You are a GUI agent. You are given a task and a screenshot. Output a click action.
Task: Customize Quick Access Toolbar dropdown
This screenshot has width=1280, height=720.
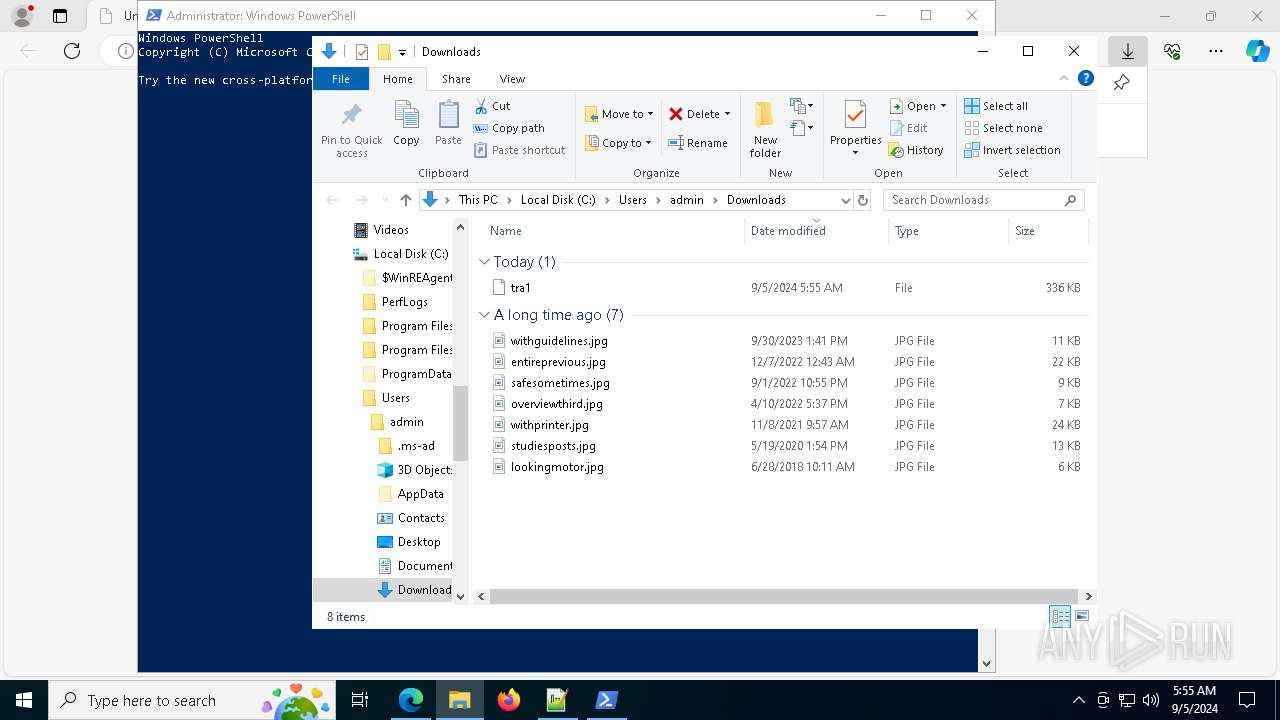coord(402,52)
